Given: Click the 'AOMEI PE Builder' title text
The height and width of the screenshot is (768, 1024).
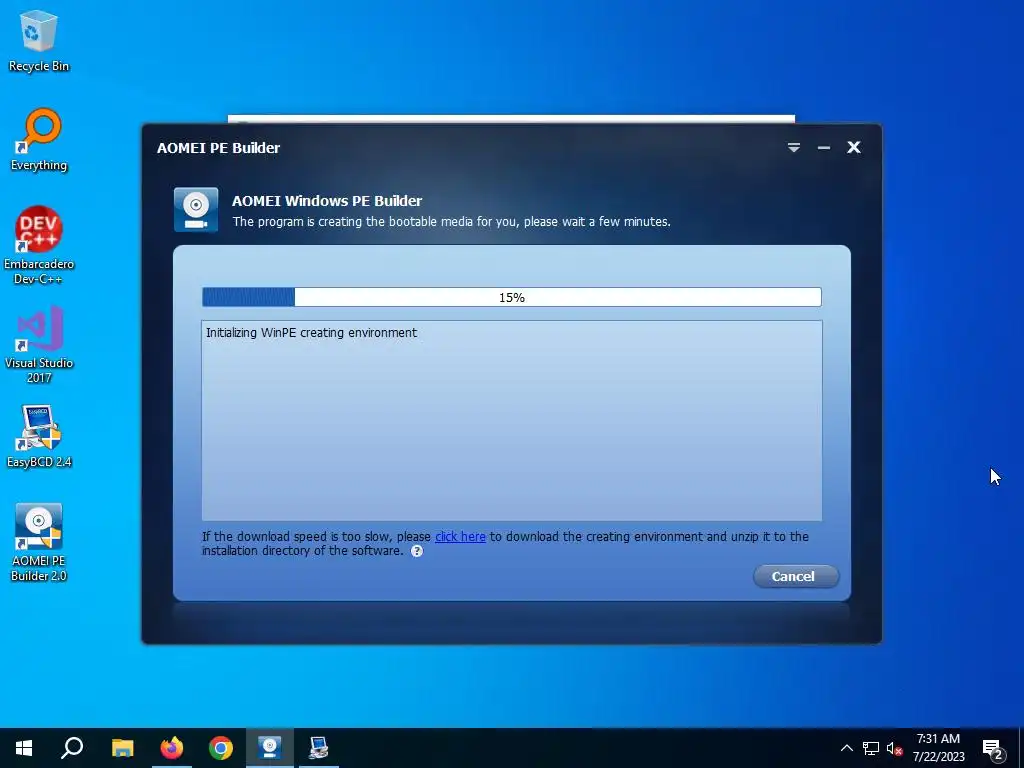Looking at the screenshot, I should coord(218,148).
